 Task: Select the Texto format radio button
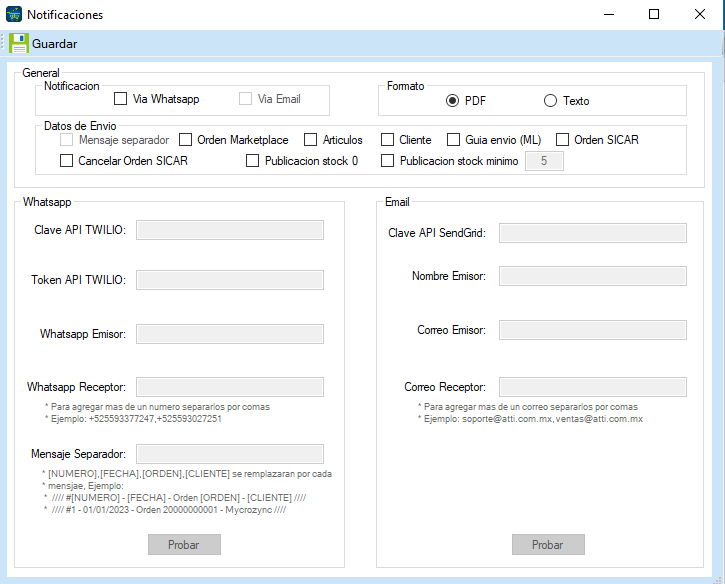pos(550,101)
